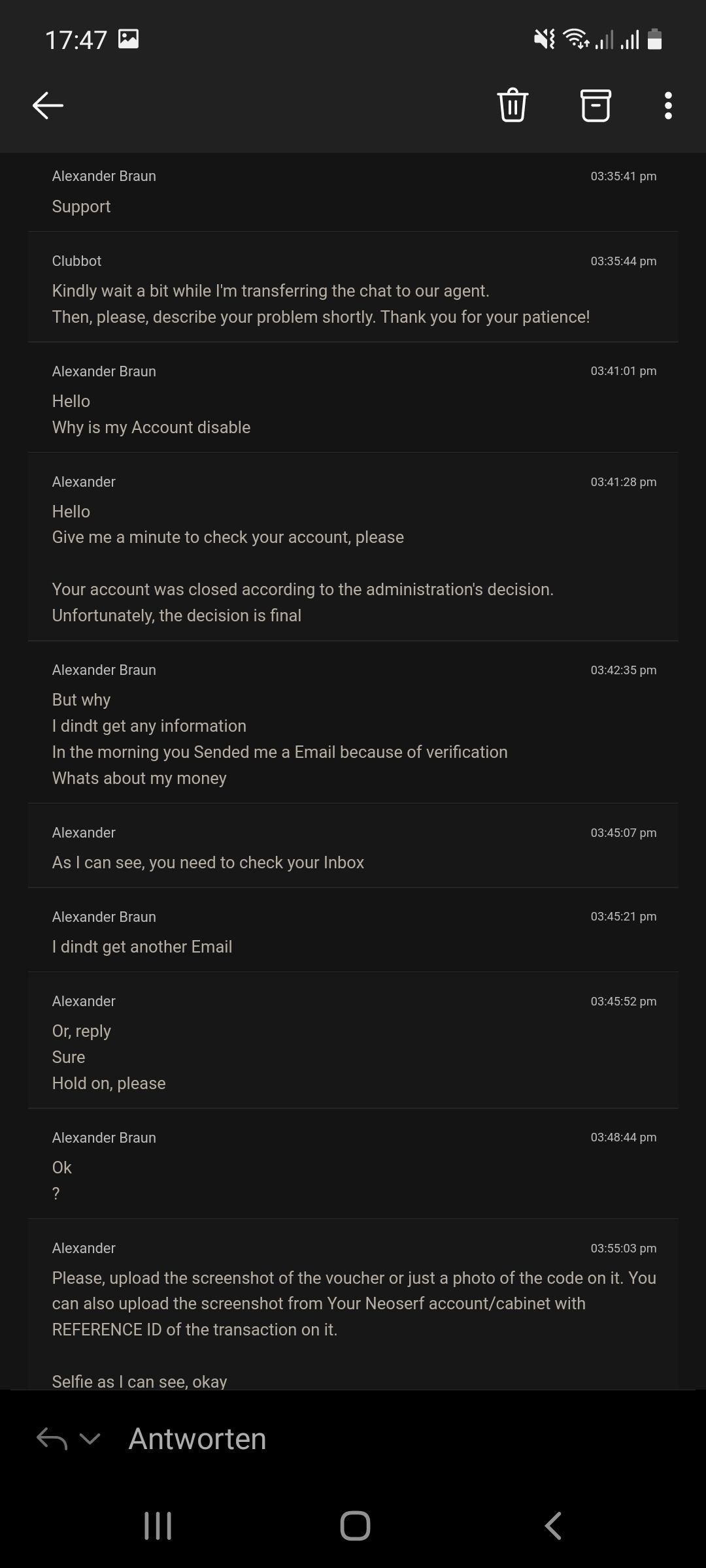Tap 'check your Inbox' agent message
Screen dimensions: 706x1568
(208, 862)
